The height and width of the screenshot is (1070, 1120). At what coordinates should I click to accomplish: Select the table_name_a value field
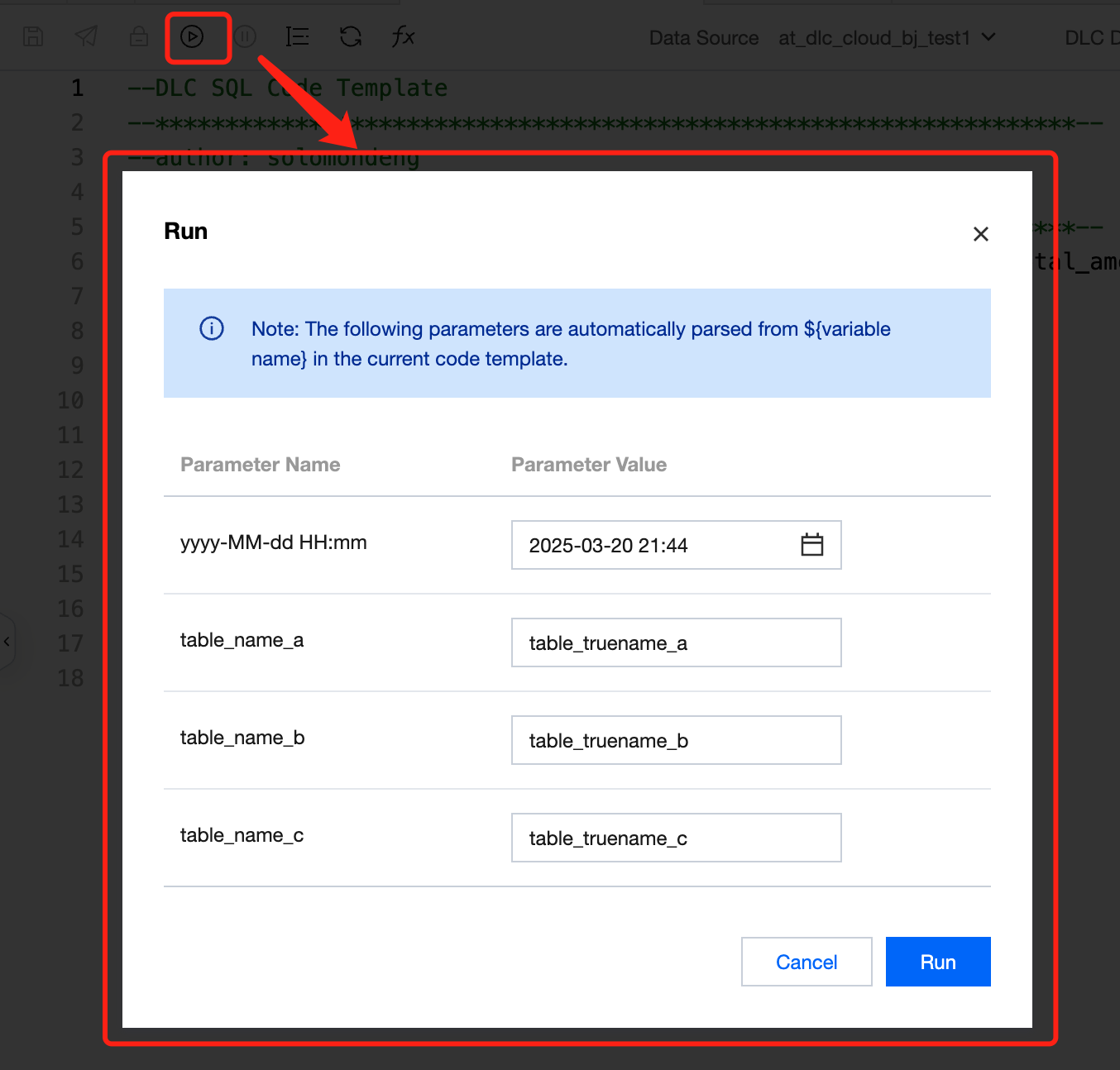coord(677,642)
